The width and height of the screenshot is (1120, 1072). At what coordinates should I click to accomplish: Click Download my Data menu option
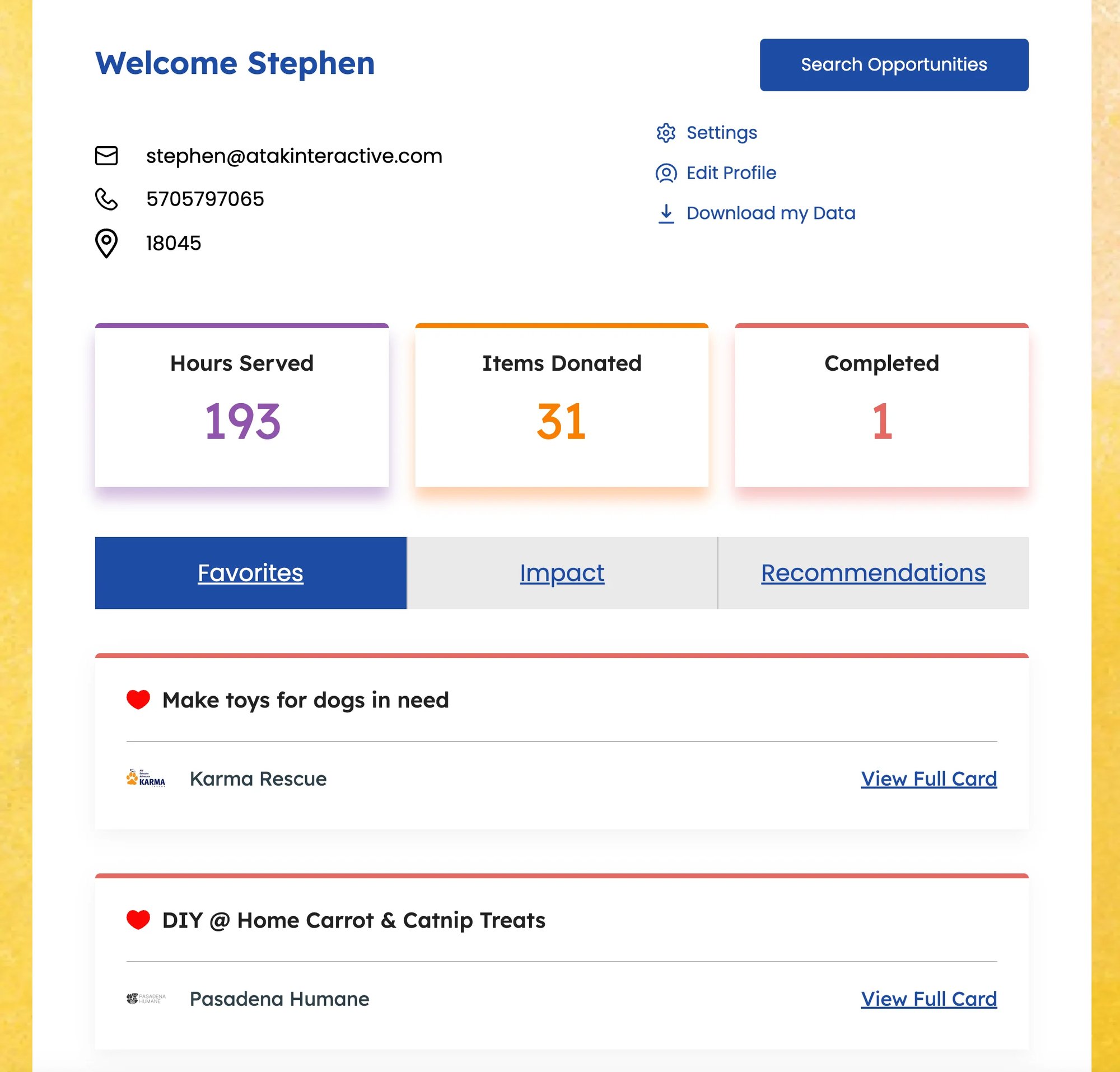pos(770,213)
